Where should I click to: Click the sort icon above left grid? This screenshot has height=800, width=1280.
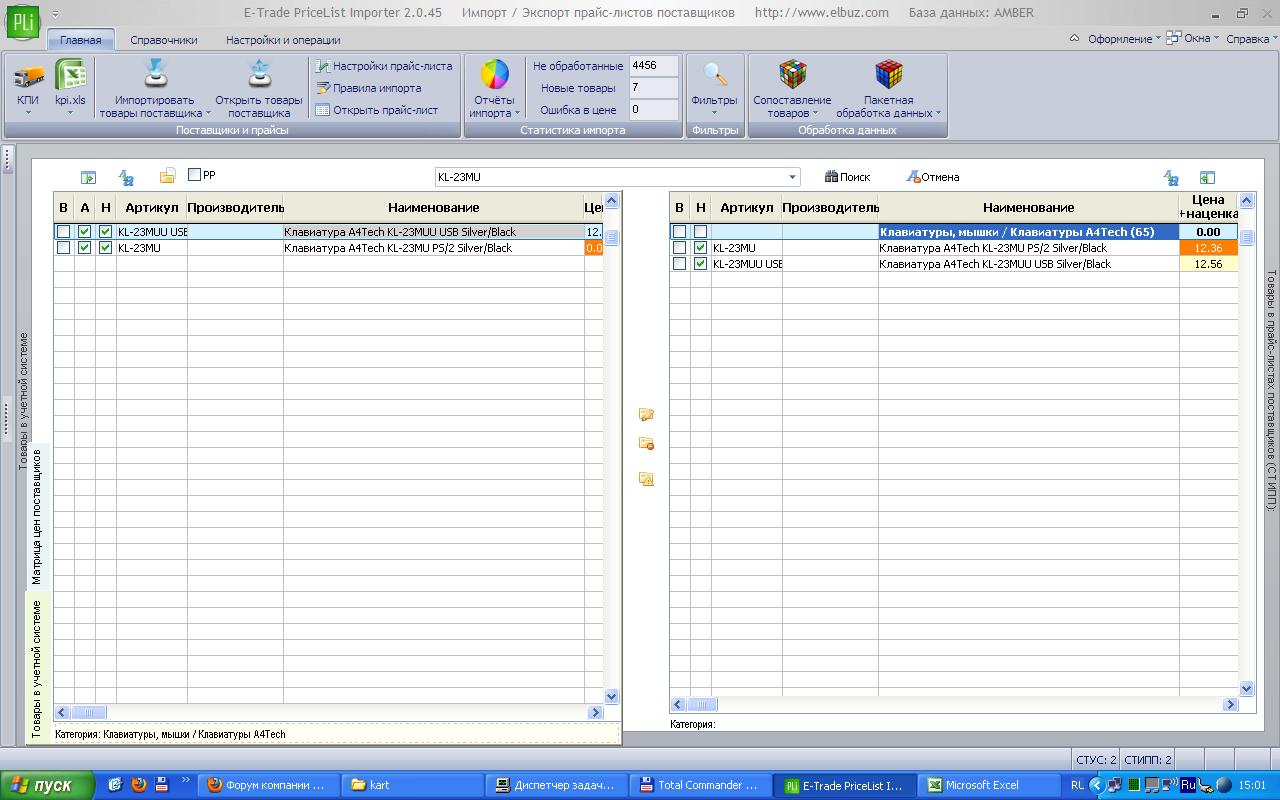126,178
